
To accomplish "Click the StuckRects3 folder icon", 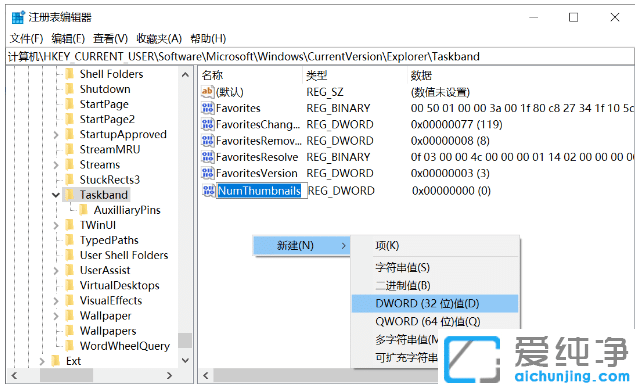I will click(70, 179).
